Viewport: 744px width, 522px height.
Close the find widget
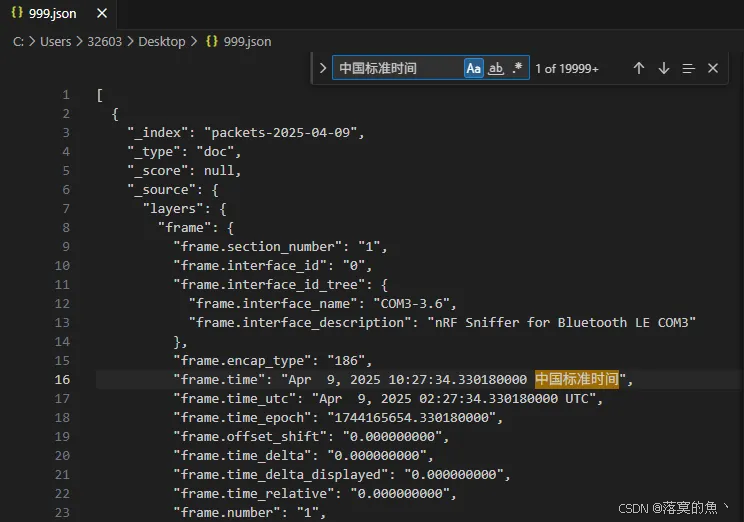713,68
